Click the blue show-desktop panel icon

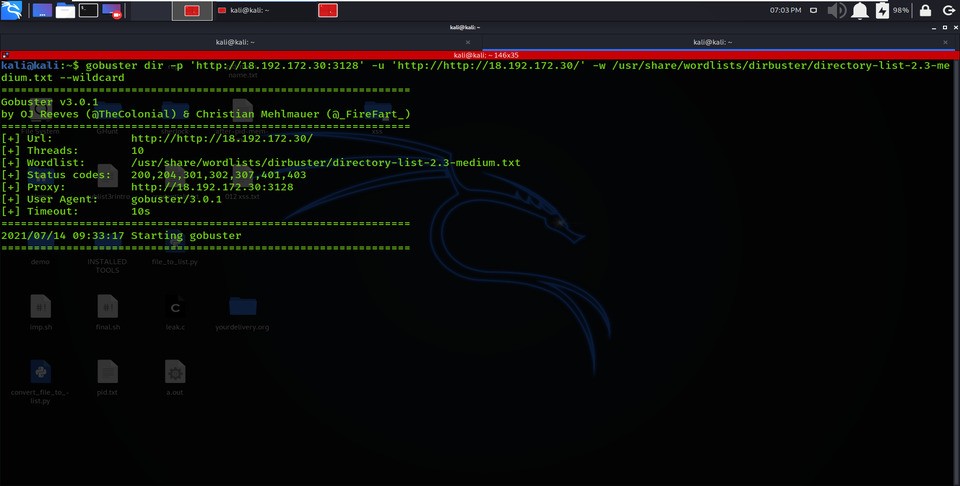[42, 10]
